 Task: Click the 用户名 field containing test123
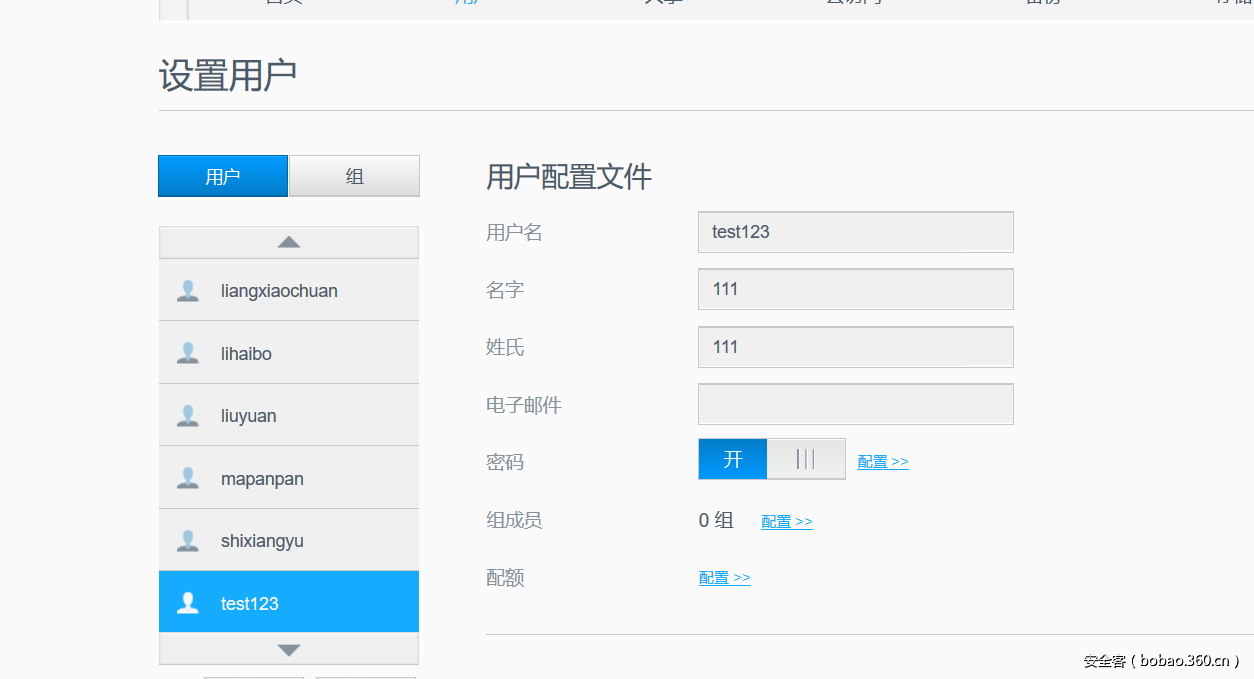pyautogui.click(x=855, y=232)
